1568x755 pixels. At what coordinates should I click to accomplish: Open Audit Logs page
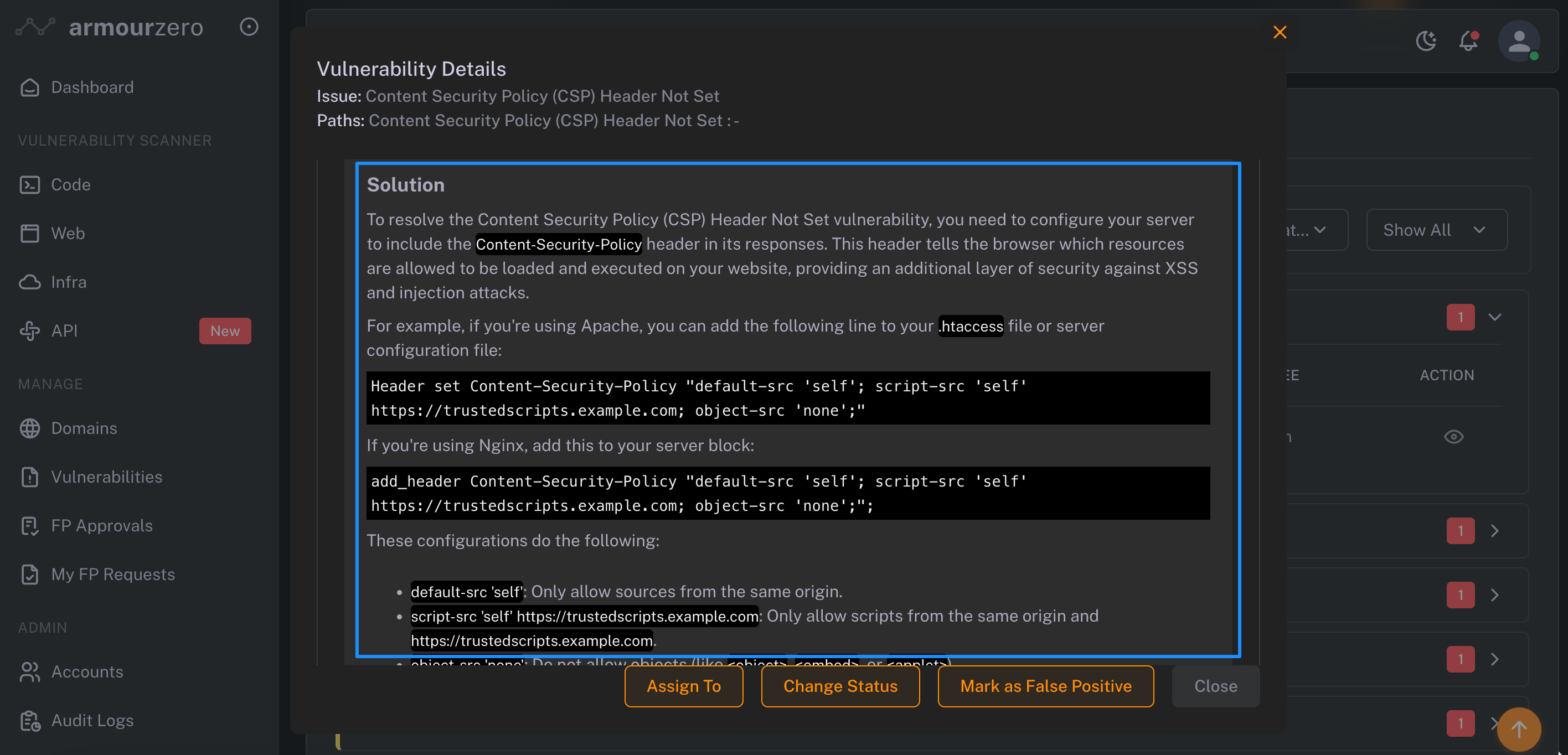[92, 720]
